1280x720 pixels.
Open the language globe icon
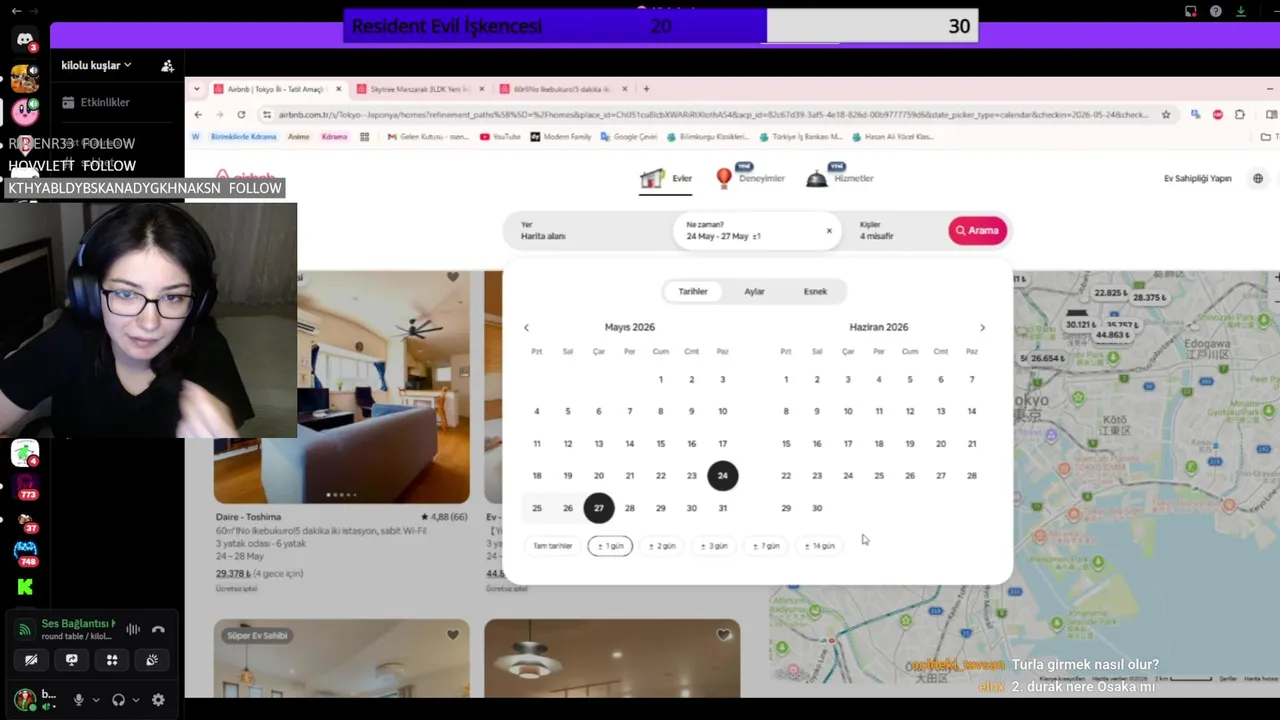(1258, 179)
